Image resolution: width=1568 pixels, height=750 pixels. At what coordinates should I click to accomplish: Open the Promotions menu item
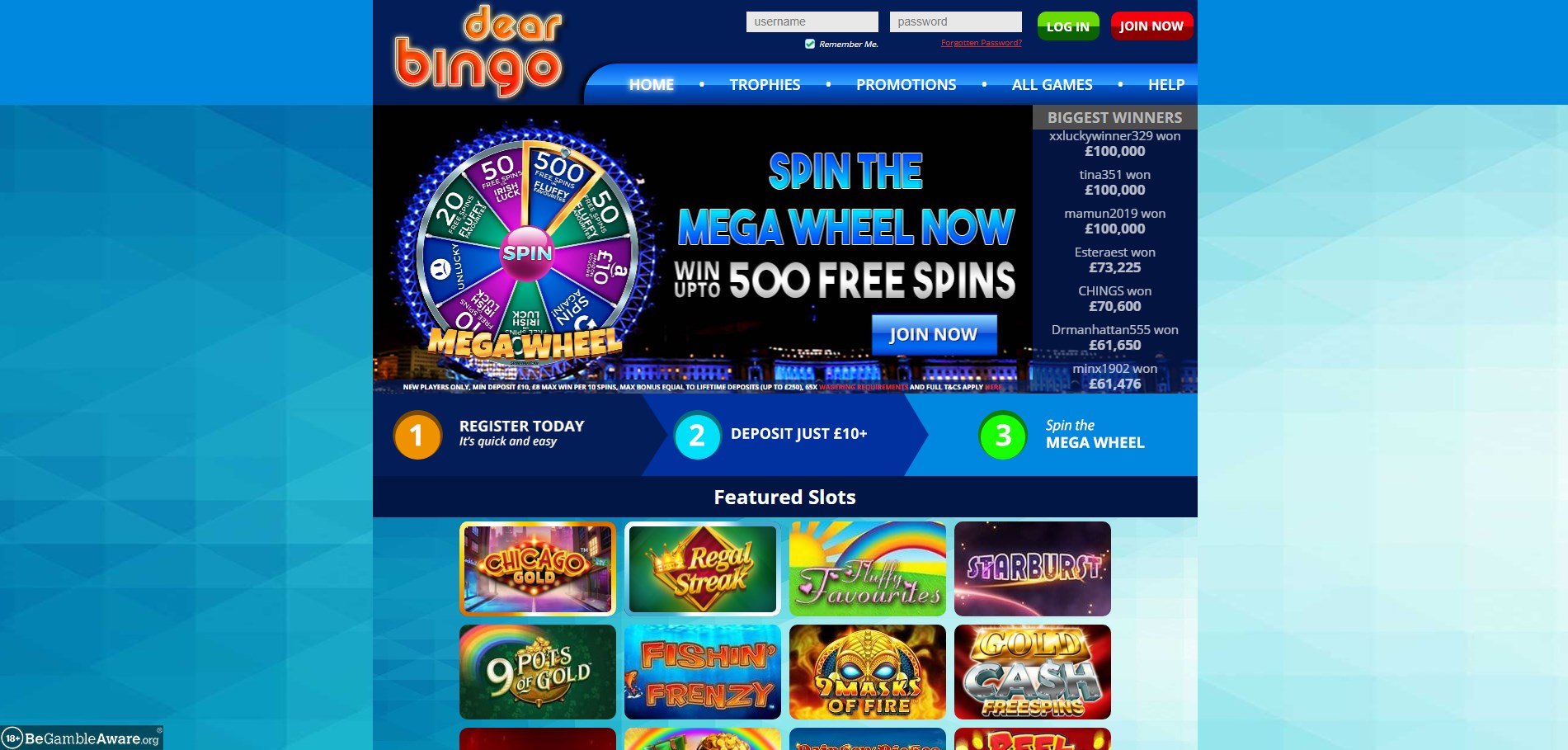pos(906,84)
